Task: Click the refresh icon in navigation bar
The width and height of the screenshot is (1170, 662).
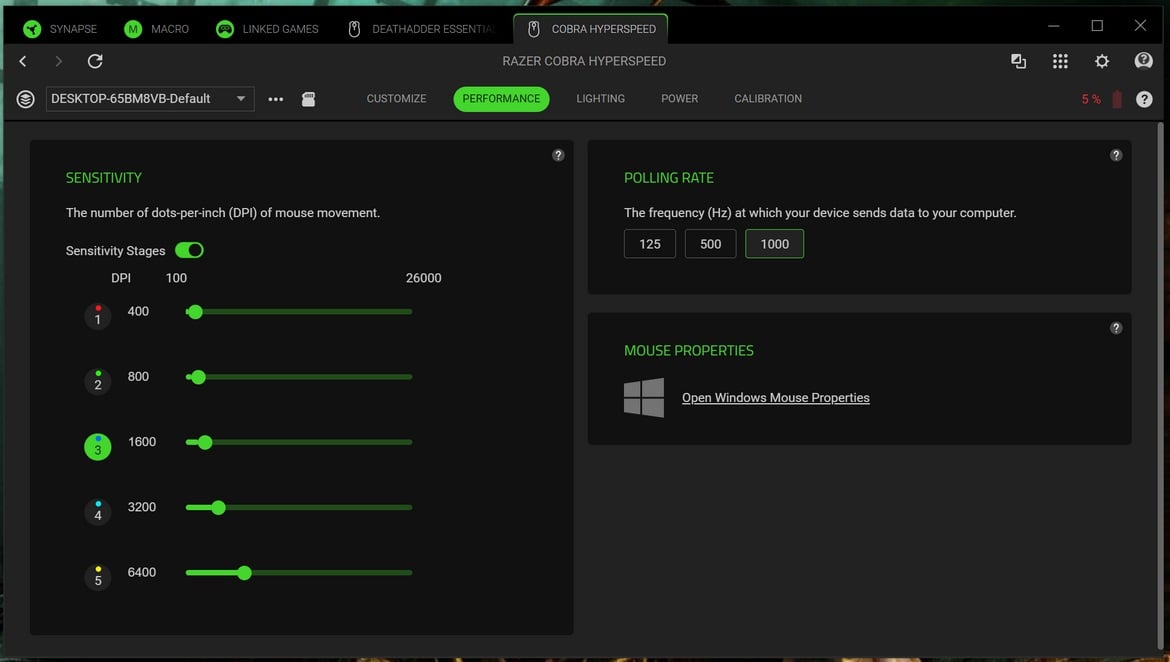Action: point(95,62)
